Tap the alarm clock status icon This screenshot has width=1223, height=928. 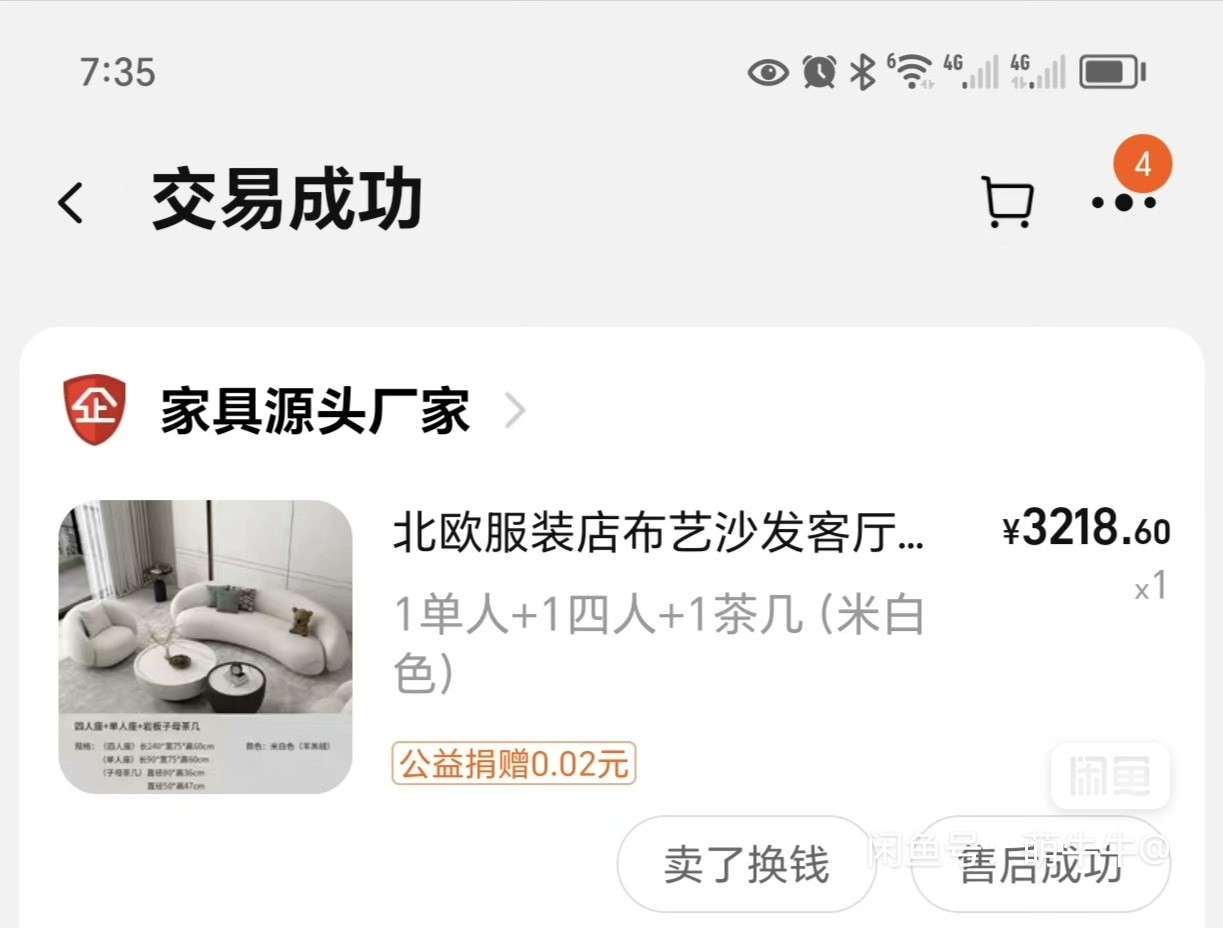click(819, 72)
